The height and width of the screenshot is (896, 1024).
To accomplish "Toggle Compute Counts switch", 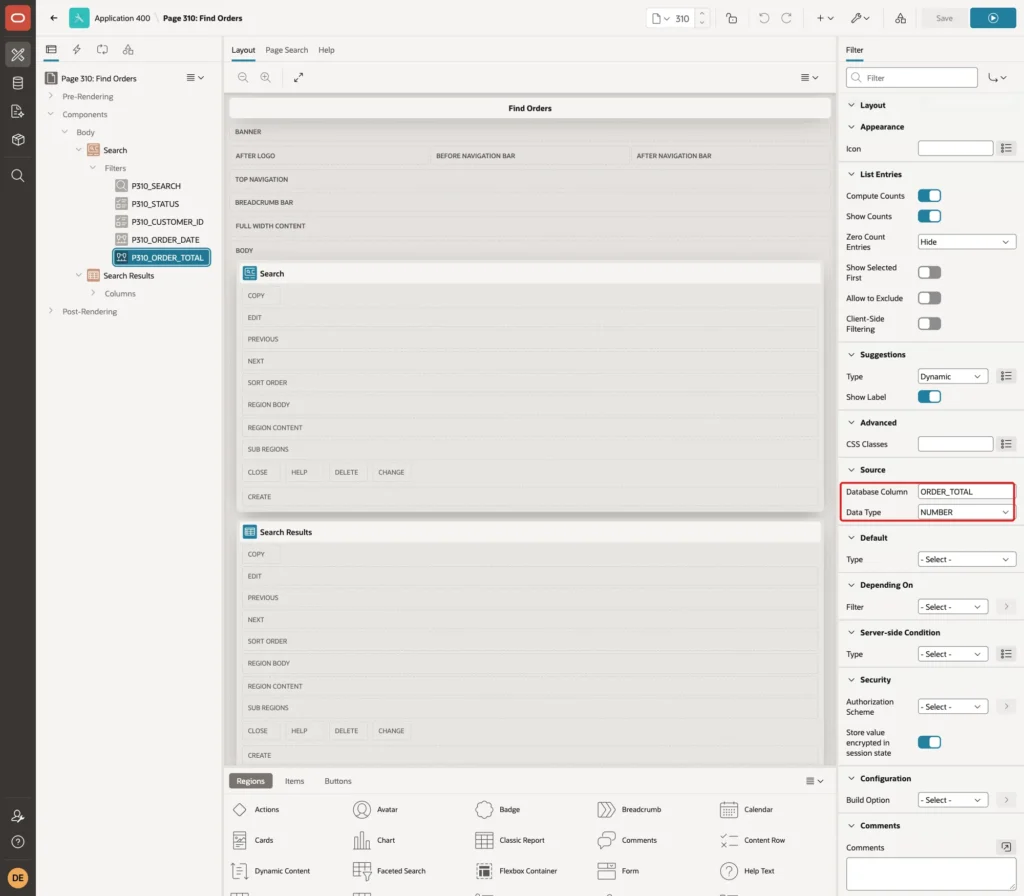I will [x=929, y=196].
